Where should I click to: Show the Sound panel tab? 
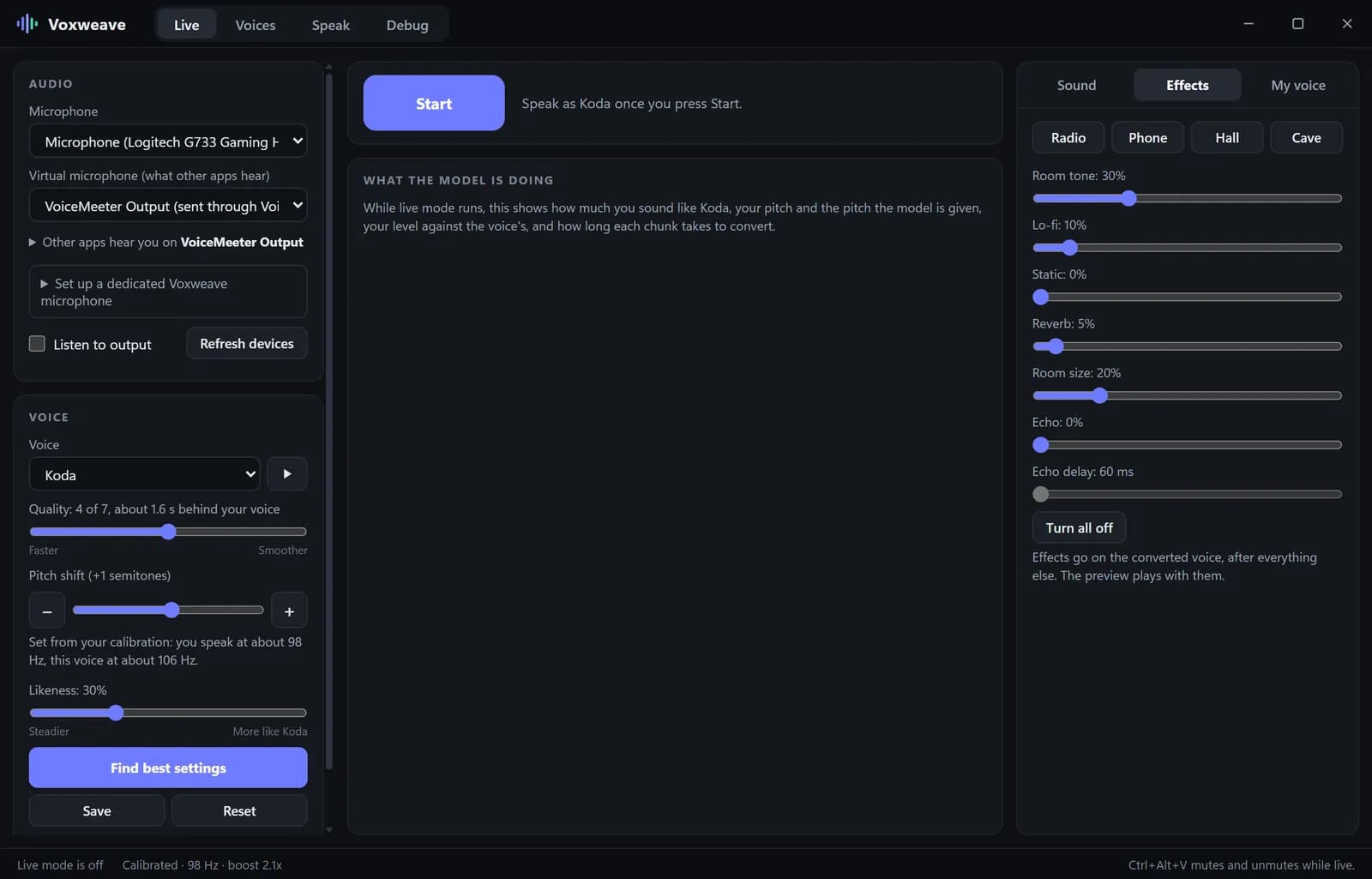pyautogui.click(x=1076, y=85)
